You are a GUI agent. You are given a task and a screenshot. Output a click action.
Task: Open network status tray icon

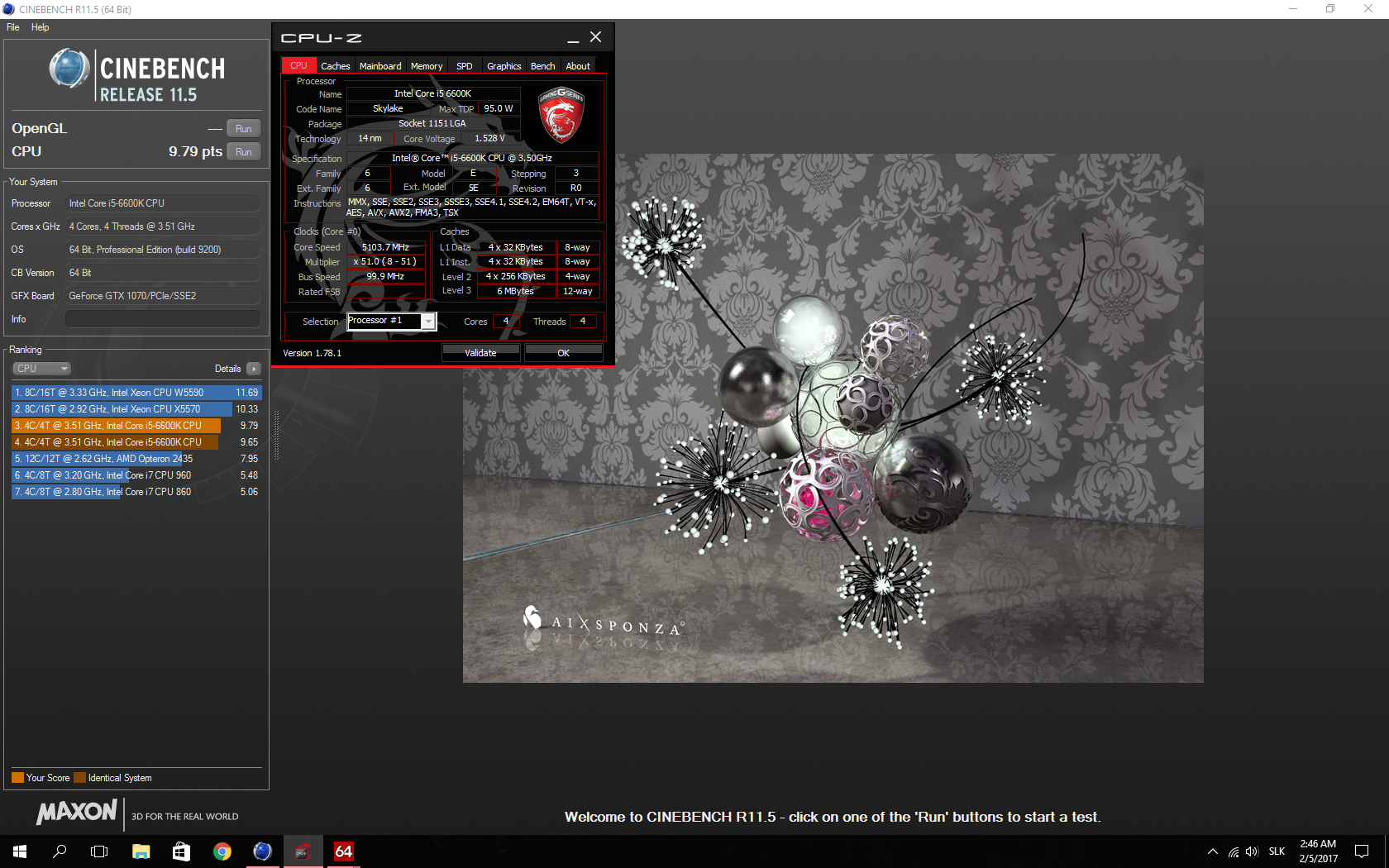[x=1234, y=851]
